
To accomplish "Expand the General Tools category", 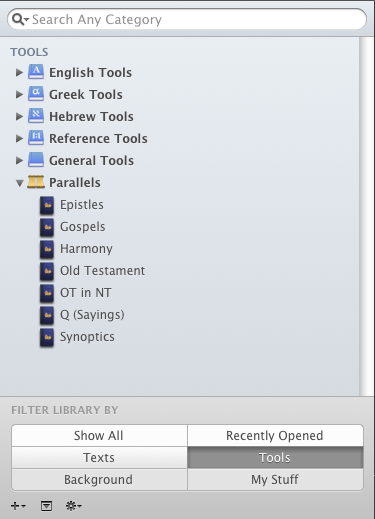I will point(19,160).
